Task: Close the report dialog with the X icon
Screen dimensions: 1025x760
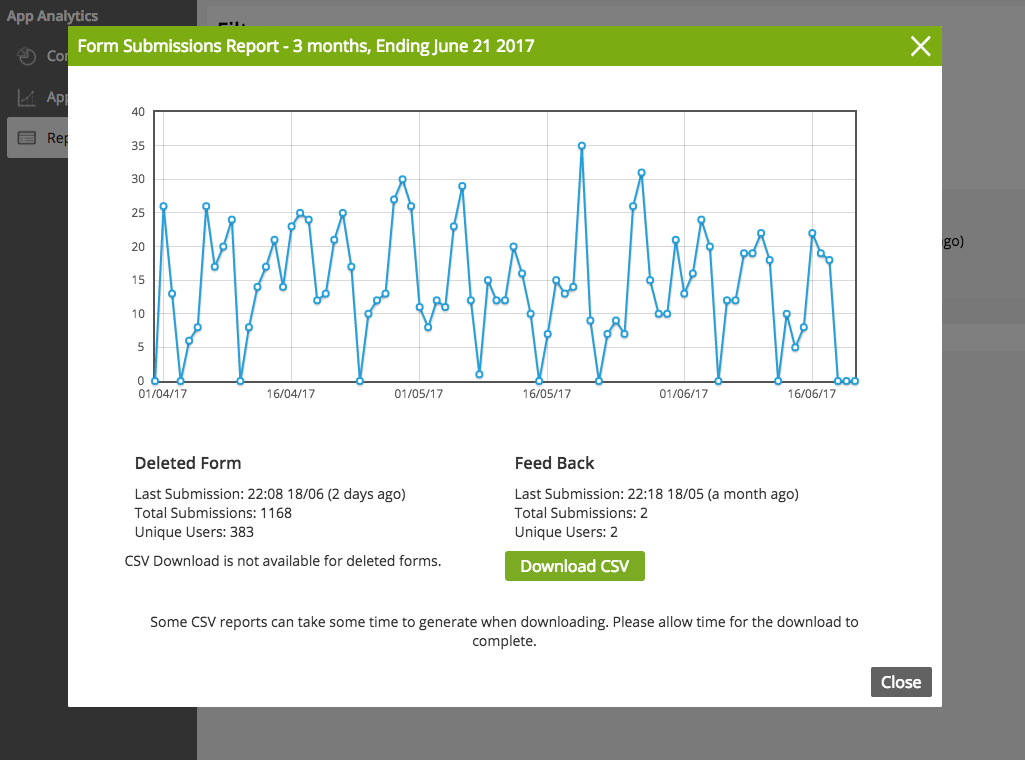Action: 920,46
